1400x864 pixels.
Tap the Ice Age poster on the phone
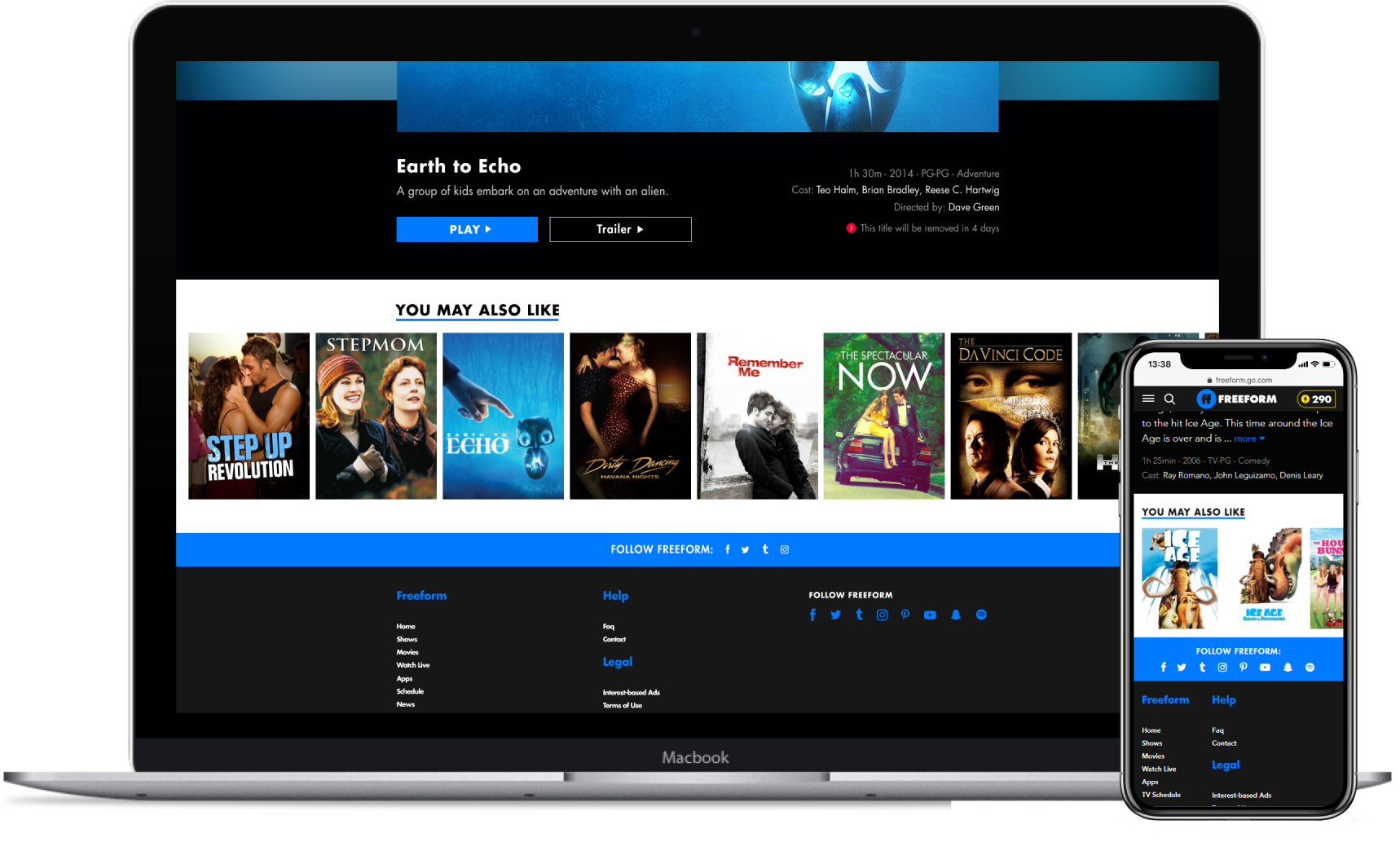1180,578
